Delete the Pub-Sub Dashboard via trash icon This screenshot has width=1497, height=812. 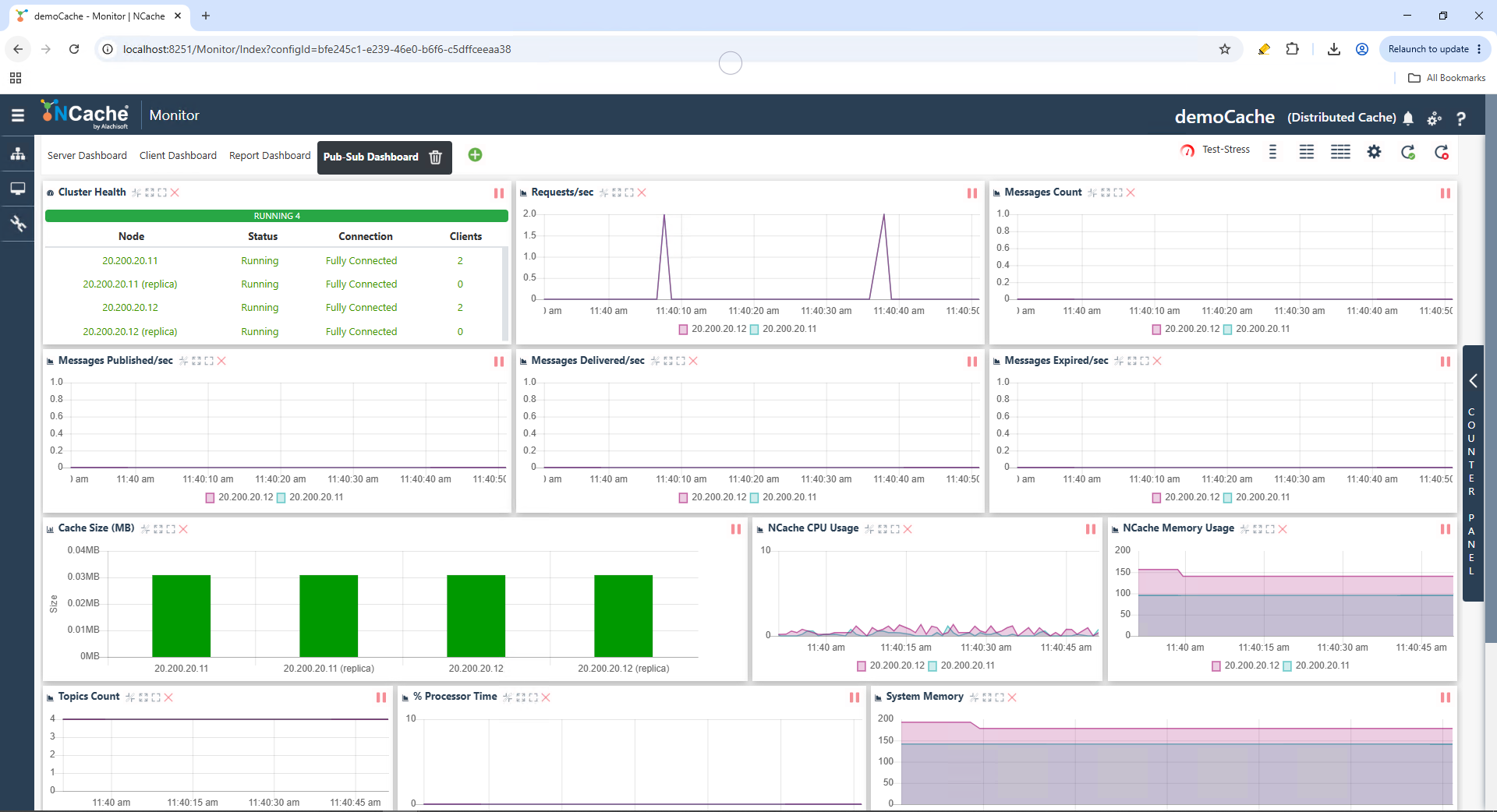pyautogui.click(x=436, y=157)
